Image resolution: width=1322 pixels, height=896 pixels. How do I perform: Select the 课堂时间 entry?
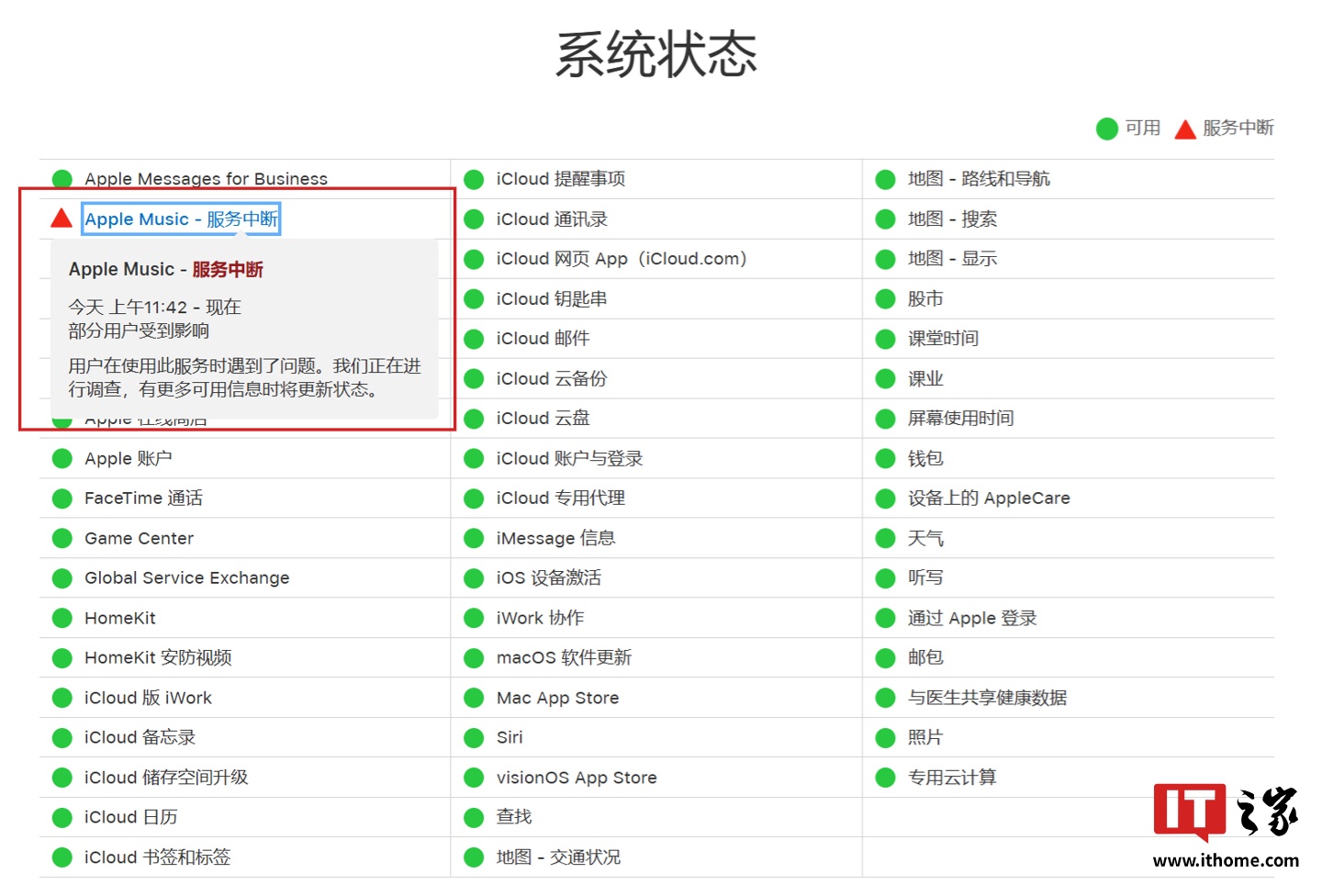(943, 339)
